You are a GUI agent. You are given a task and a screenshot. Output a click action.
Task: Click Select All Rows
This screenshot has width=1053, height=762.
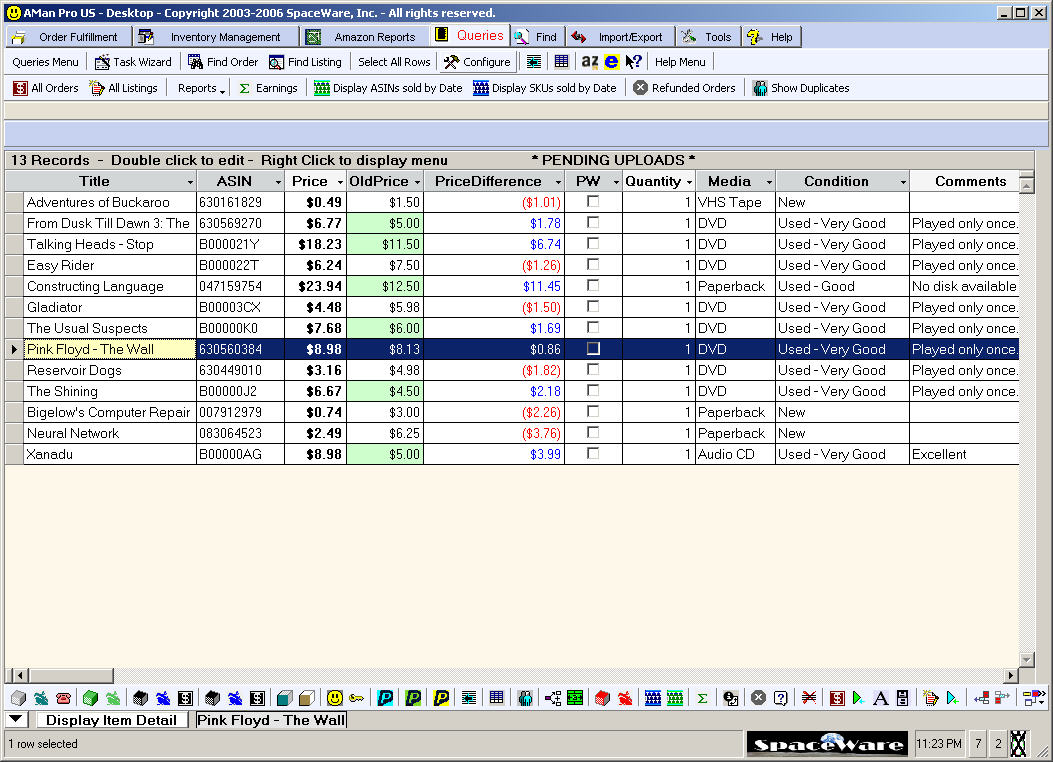pos(394,62)
